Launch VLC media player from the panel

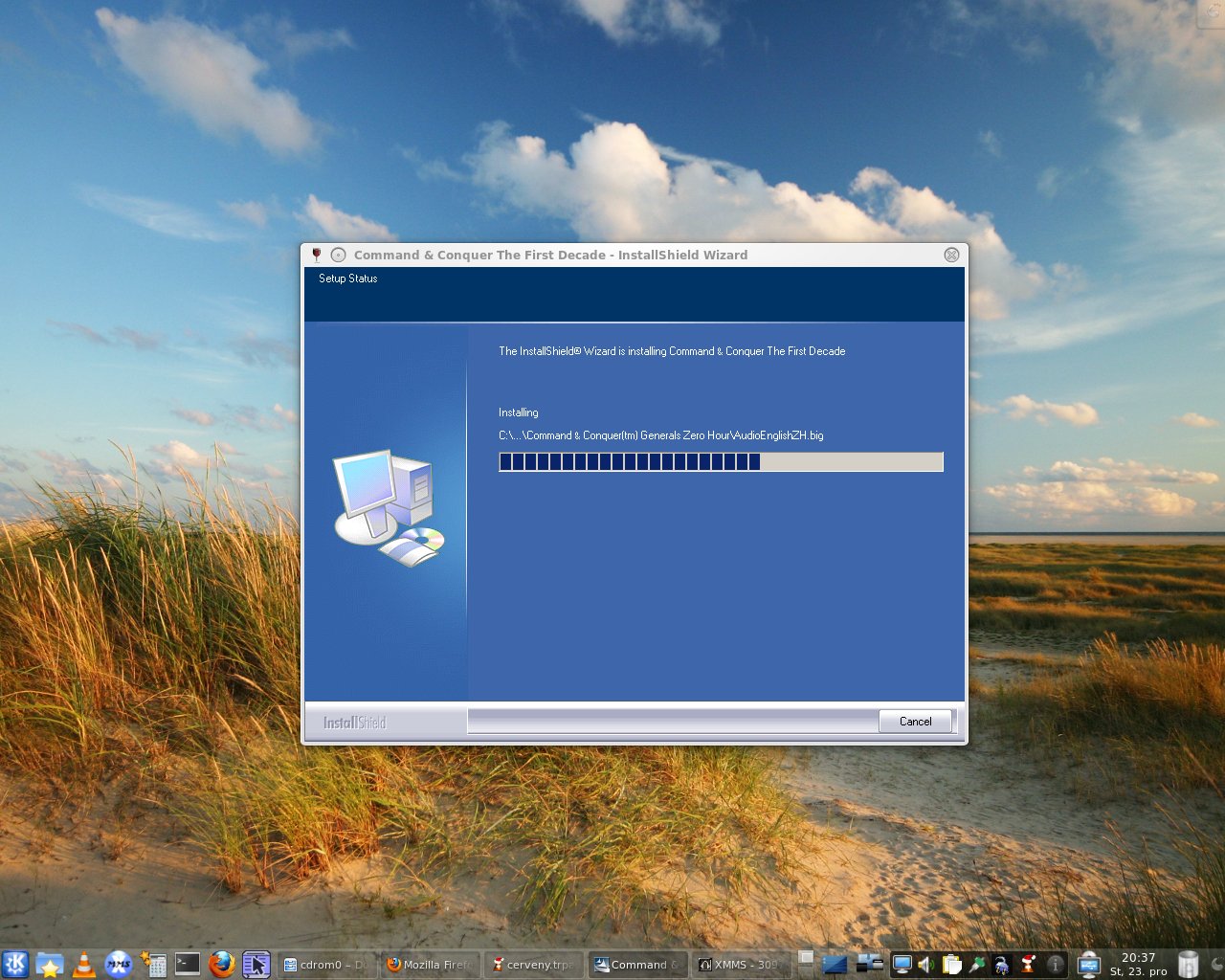coord(84,965)
